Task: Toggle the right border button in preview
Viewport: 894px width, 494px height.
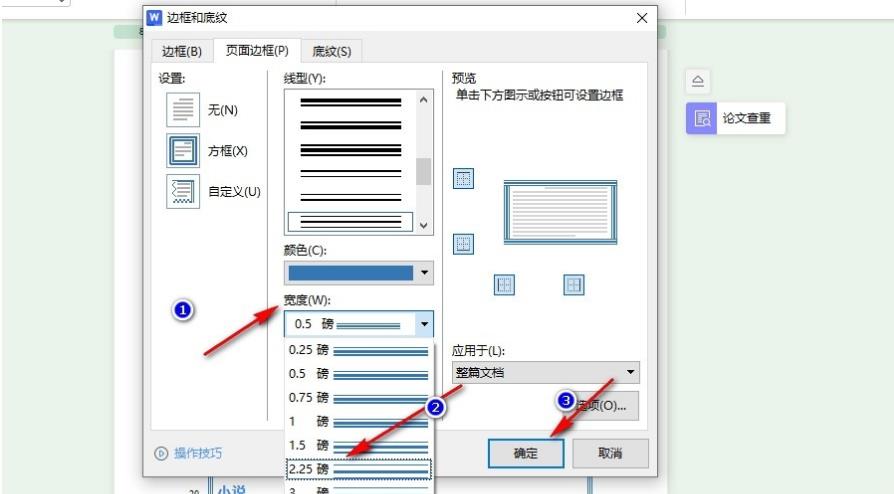Action: (x=574, y=284)
